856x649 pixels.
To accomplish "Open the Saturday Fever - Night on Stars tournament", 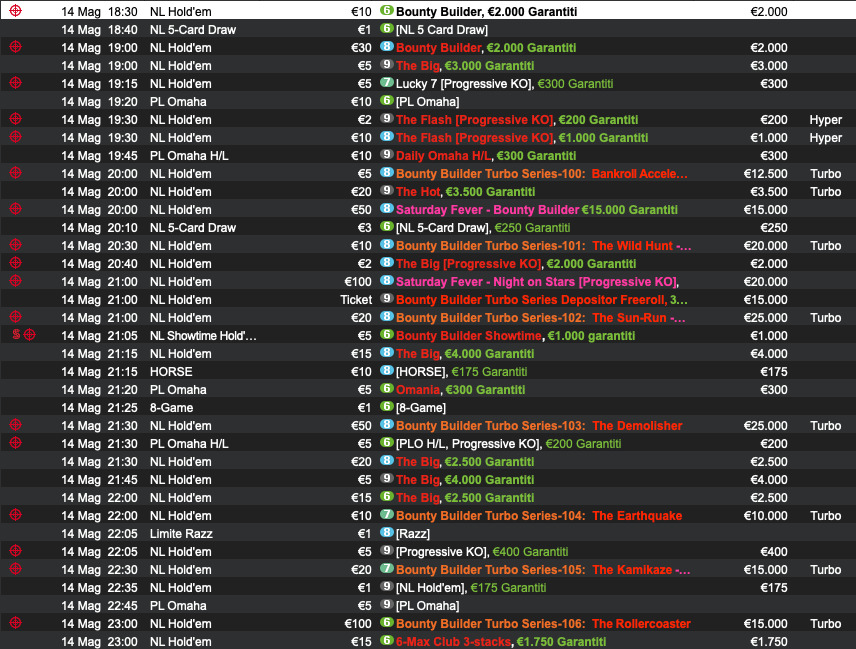I will tap(537, 282).
